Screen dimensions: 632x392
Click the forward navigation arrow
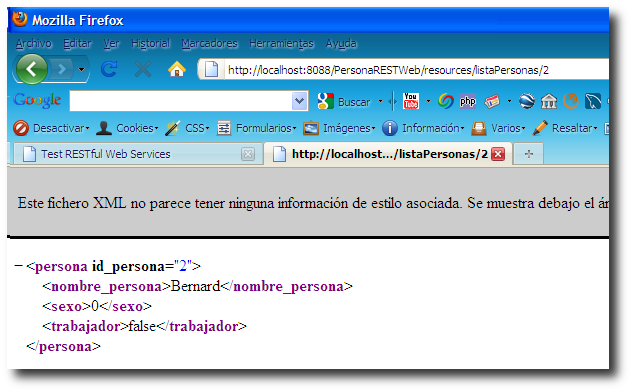(62, 69)
